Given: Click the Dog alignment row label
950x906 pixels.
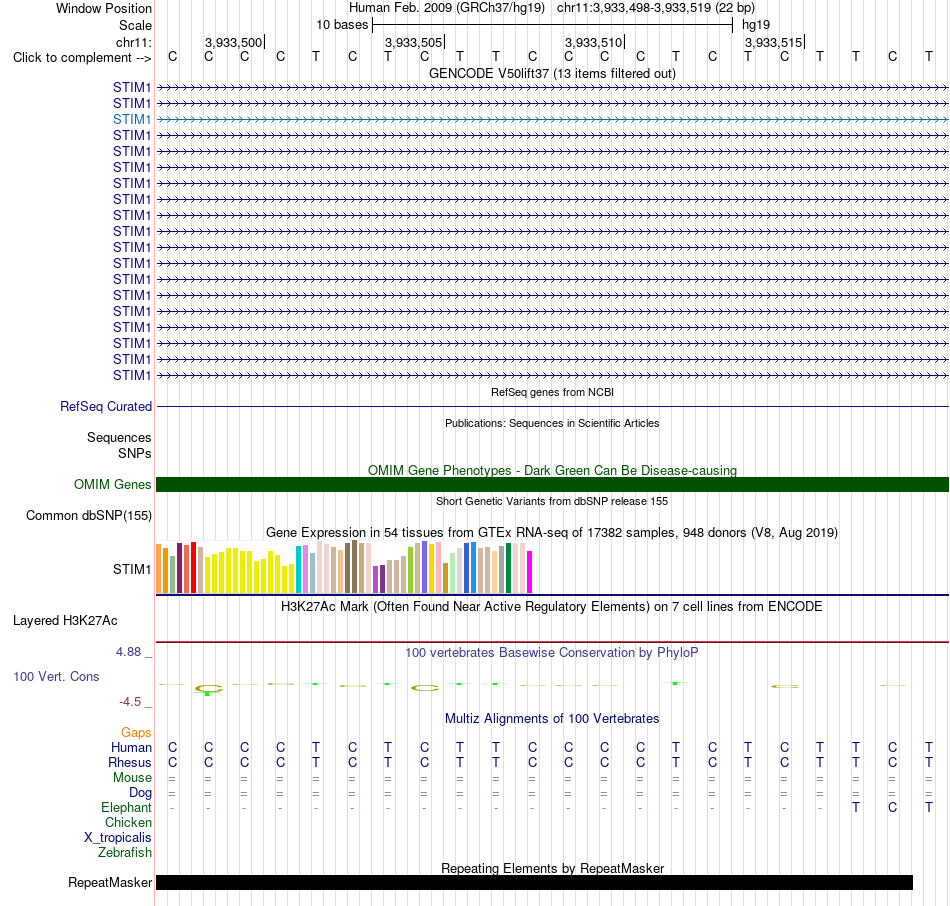Looking at the screenshot, I should tap(140, 793).
